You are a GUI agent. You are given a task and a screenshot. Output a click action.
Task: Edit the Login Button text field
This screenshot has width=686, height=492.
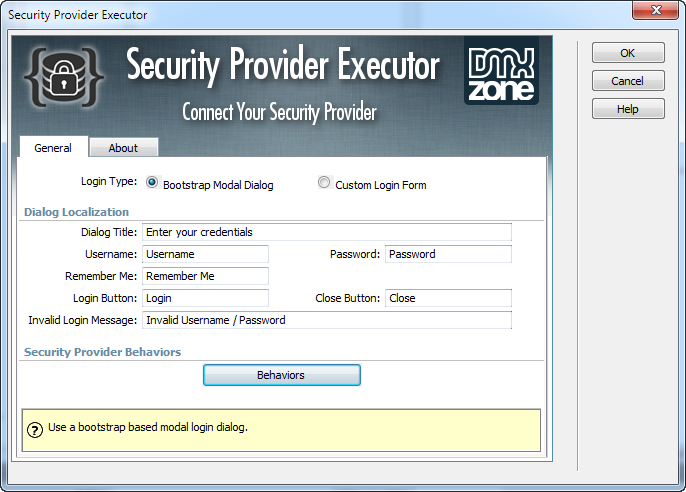[x=205, y=298]
